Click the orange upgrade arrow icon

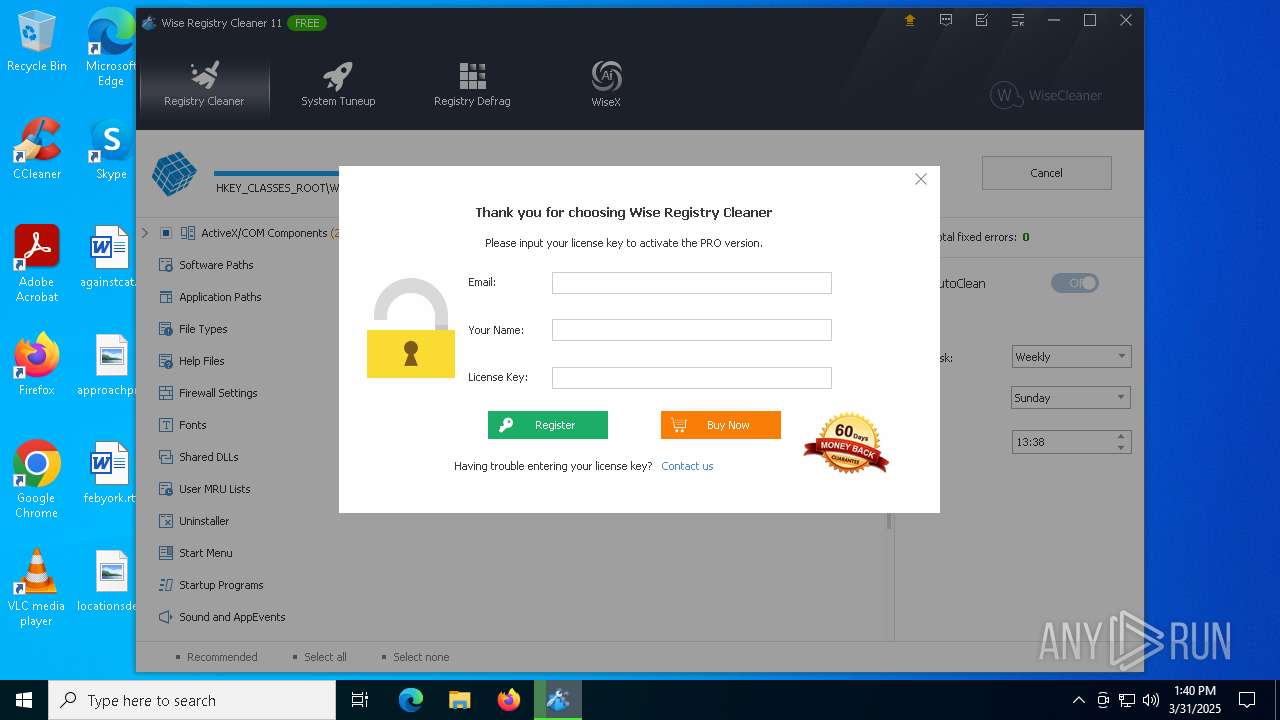coord(909,20)
